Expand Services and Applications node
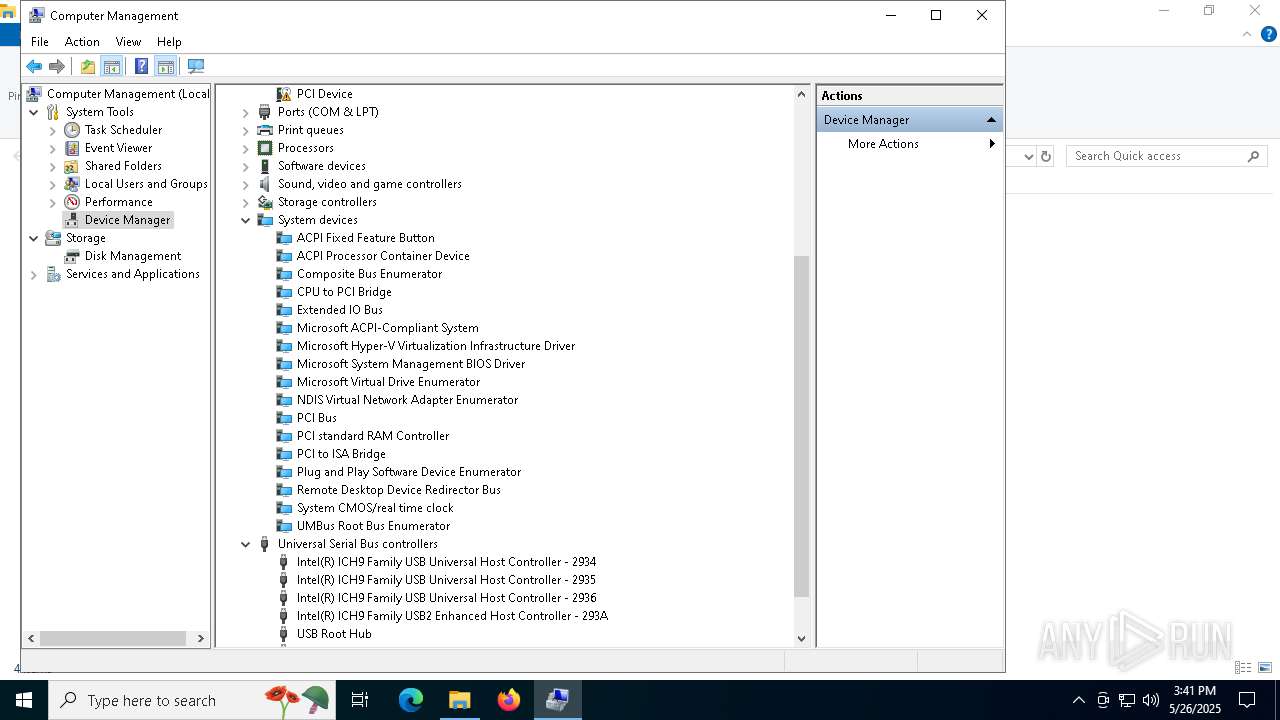The width and height of the screenshot is (1280, 720). [34, 274]
